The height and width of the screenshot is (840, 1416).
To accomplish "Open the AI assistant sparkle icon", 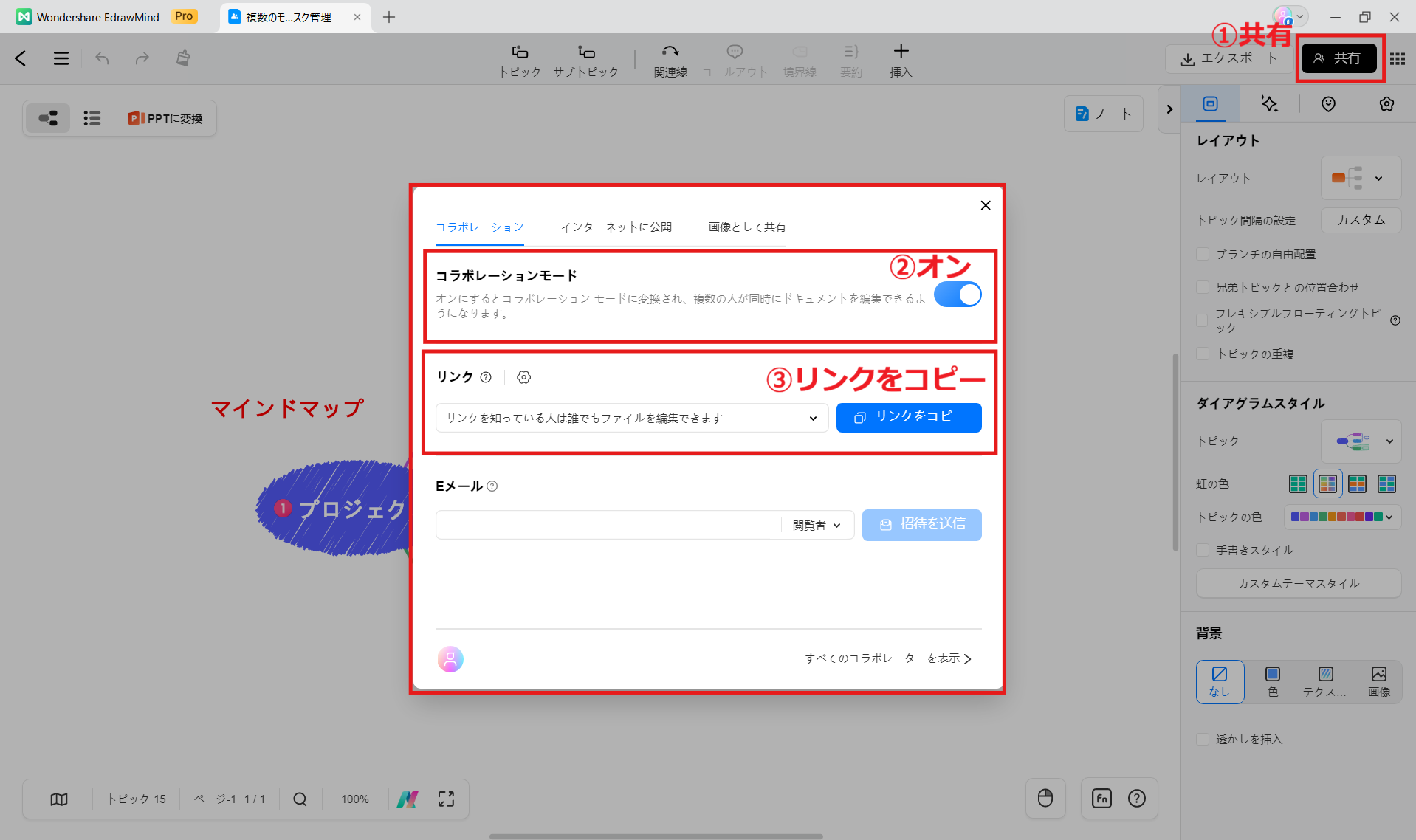I will [1269, 104].
